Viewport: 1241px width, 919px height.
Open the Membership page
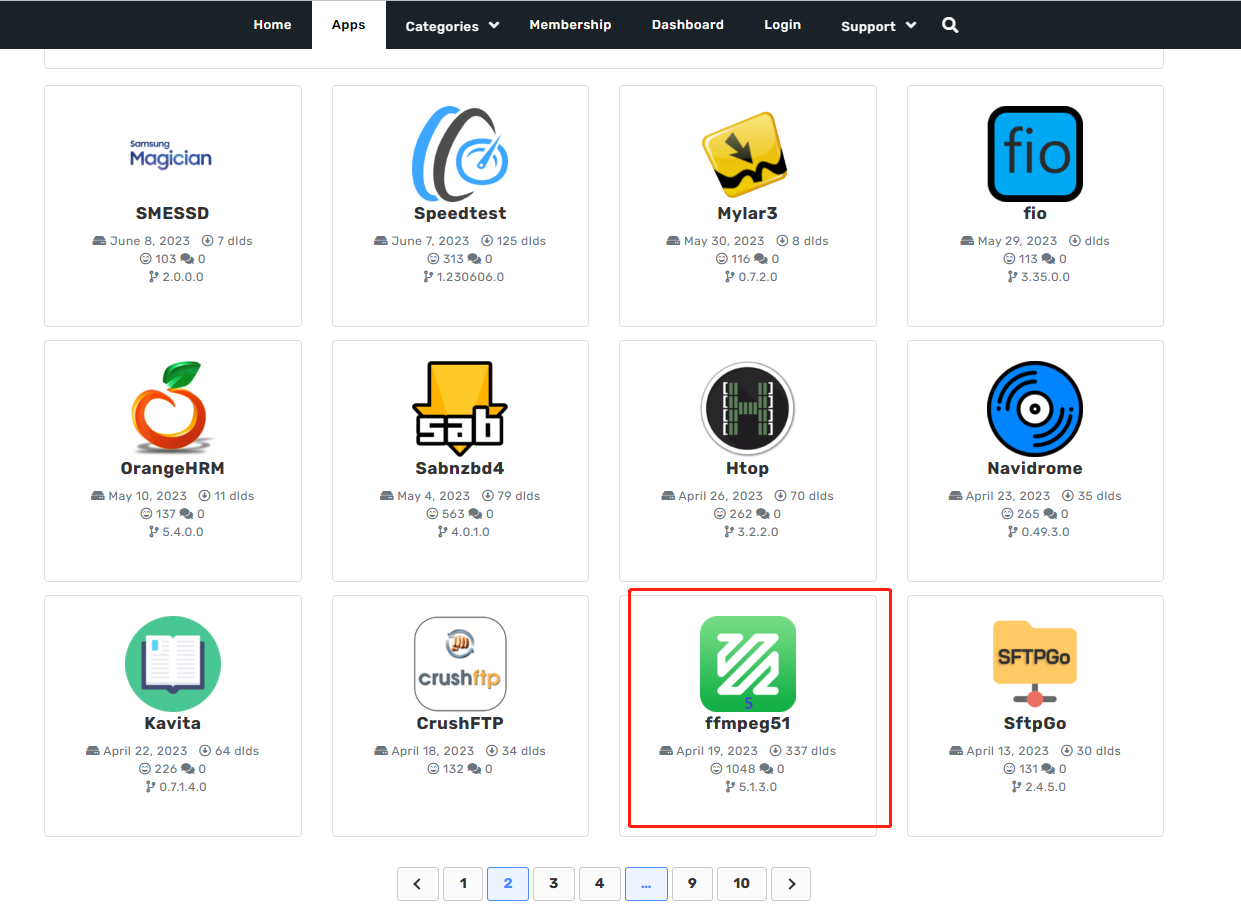[570, 25]
